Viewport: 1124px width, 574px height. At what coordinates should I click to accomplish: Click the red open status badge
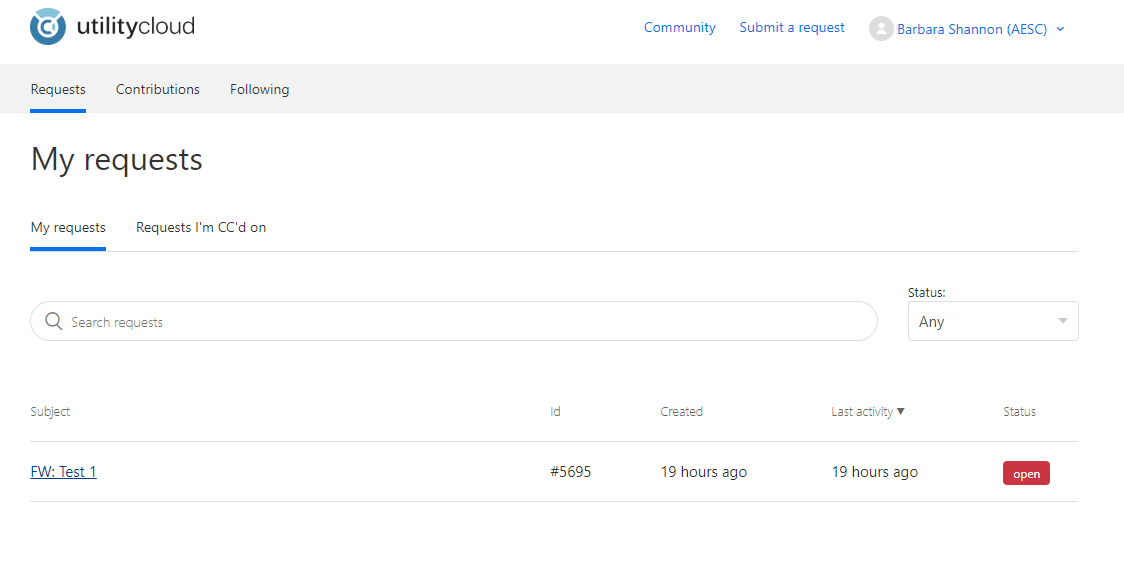coord(1026,474)
